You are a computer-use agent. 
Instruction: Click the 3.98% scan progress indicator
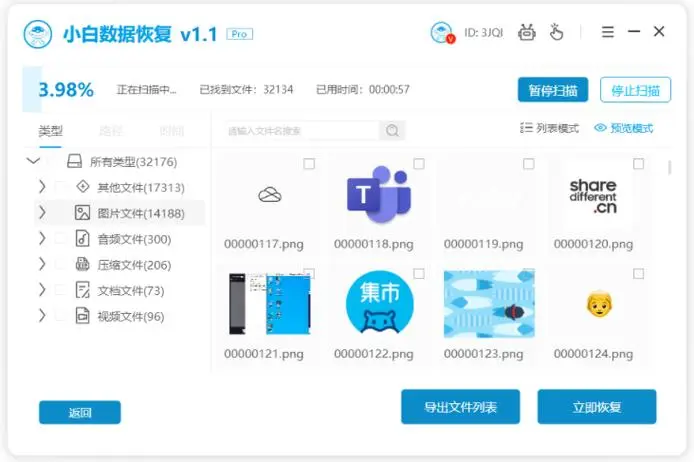click(66, 90)
